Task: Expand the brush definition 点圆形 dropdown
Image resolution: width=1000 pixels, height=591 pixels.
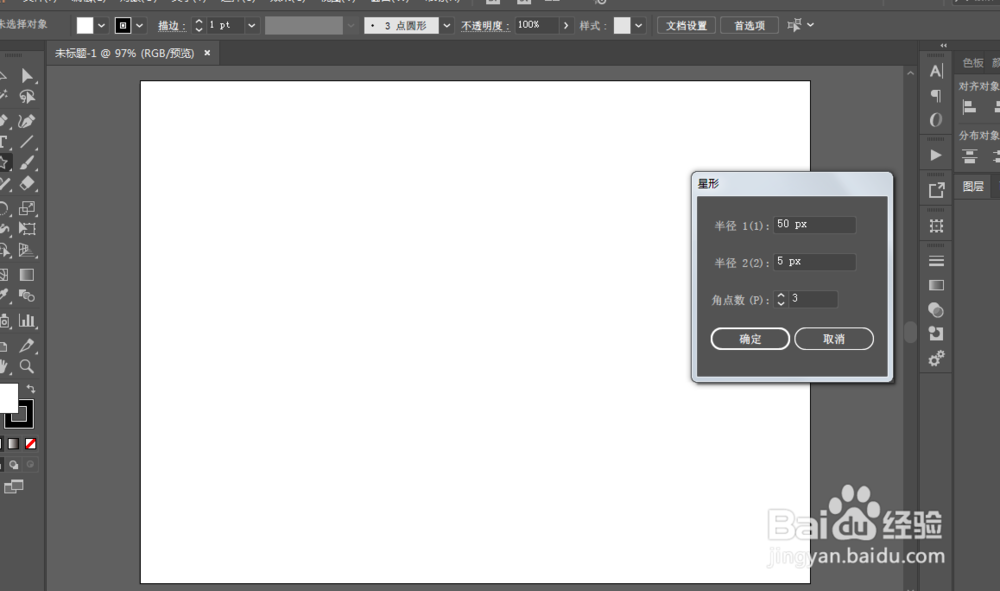Action: tap(445, 25)
